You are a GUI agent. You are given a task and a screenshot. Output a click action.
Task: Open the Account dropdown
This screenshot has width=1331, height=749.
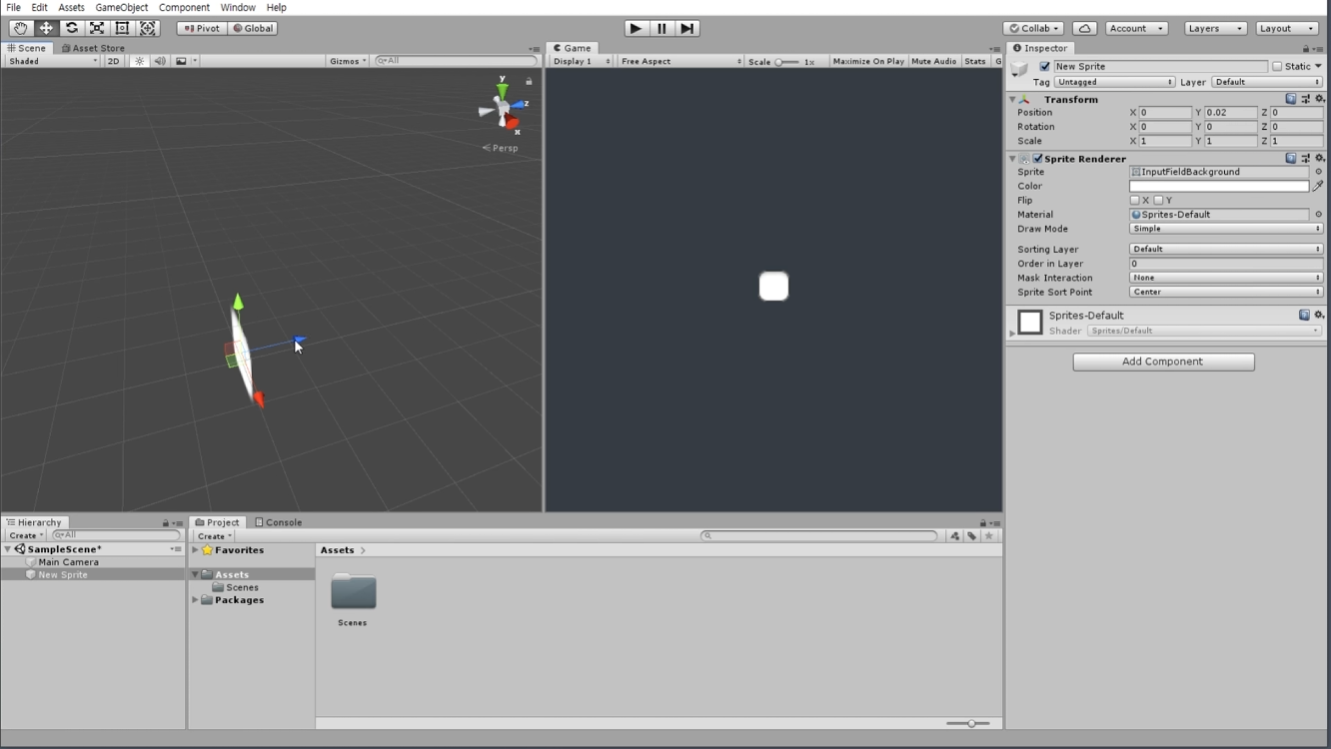click(1137, 28)
